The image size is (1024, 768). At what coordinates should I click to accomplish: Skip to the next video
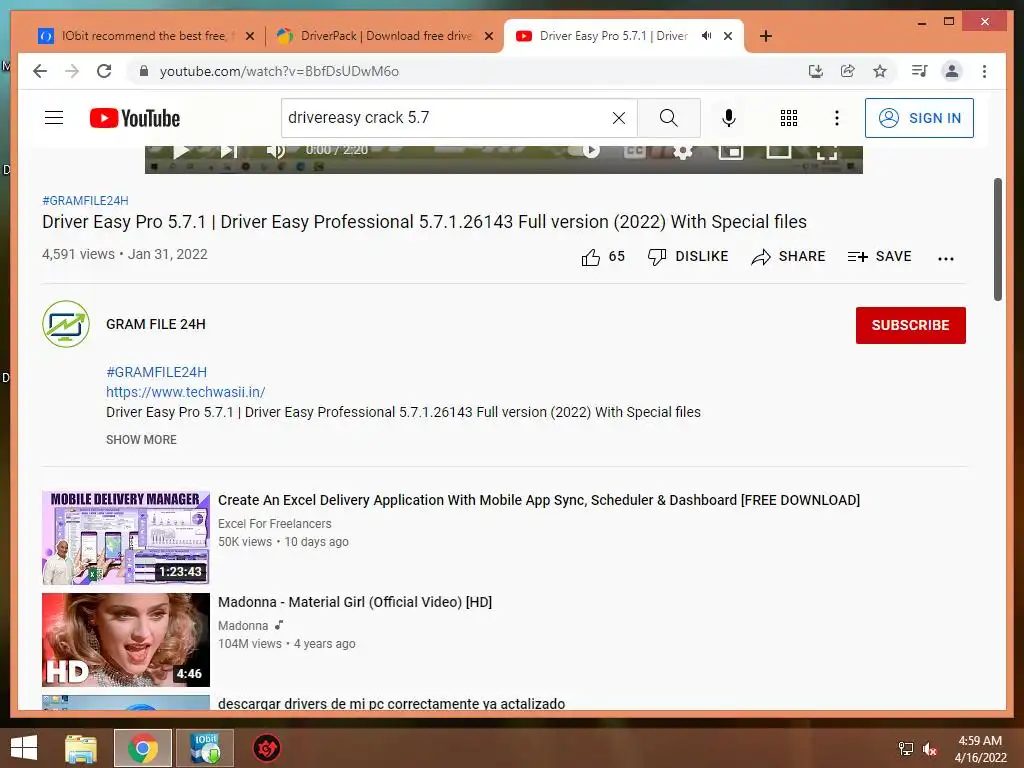pyautogui.click(x=228, y=151)
